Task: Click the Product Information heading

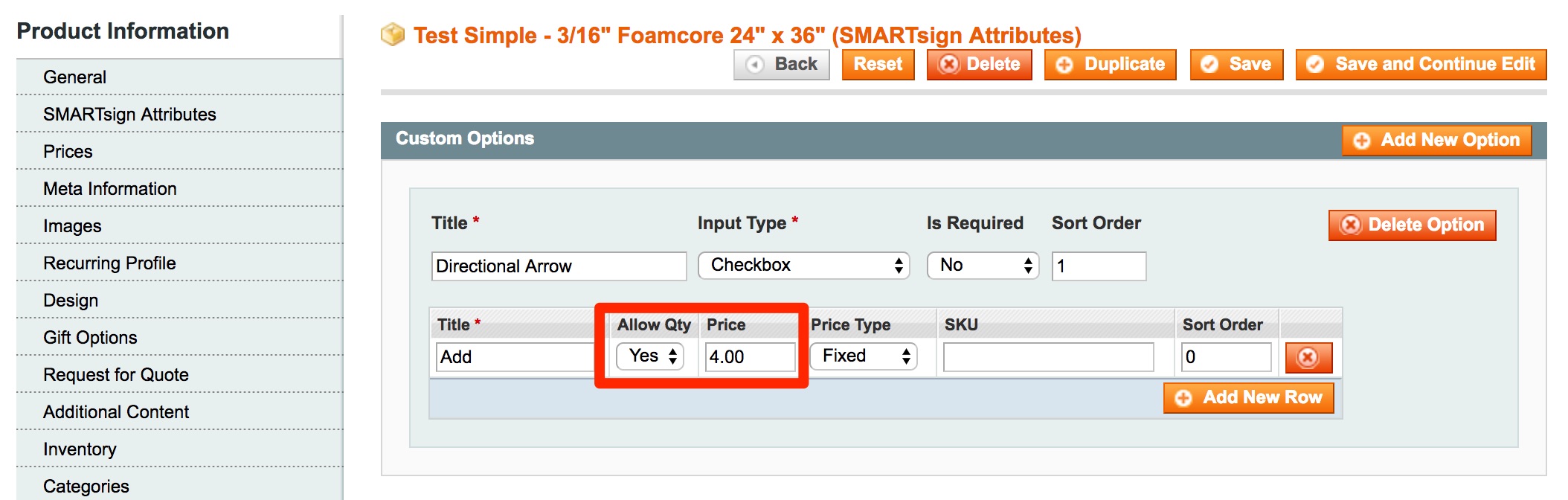Action: [123, 31]
